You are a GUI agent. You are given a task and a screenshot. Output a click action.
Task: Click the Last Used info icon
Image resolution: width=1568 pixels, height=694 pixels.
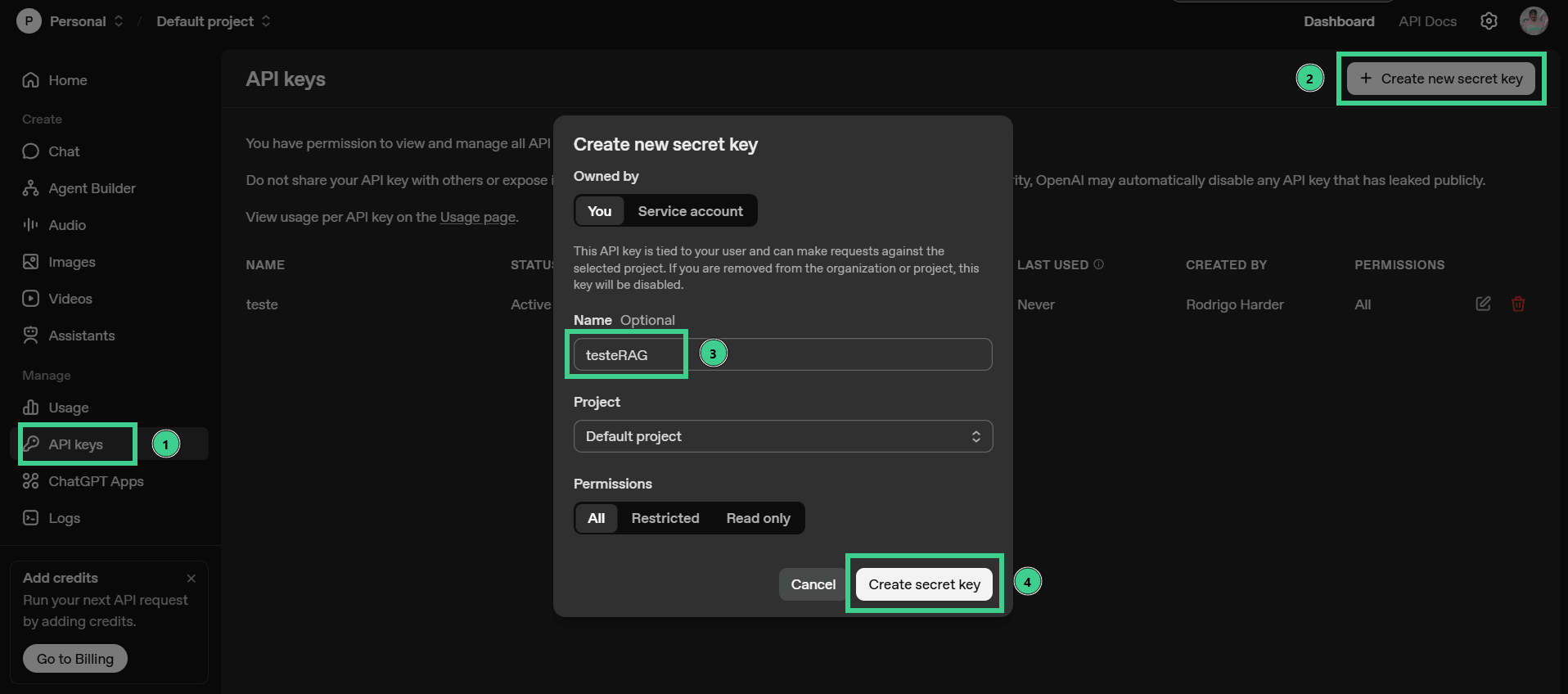coord(1099,264)
